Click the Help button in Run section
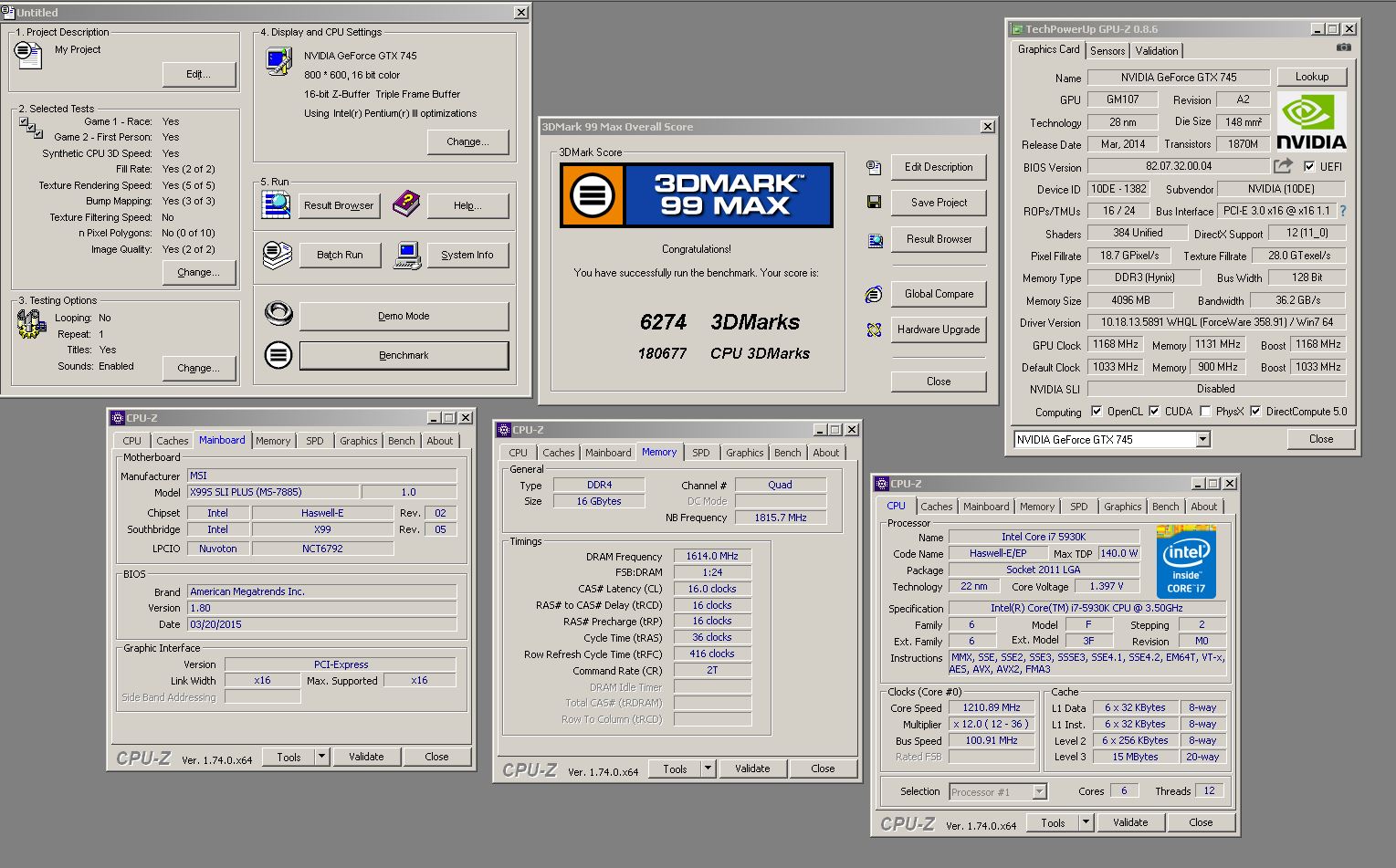This screenshot has width=1396, height=868. (x=467, y=205)
